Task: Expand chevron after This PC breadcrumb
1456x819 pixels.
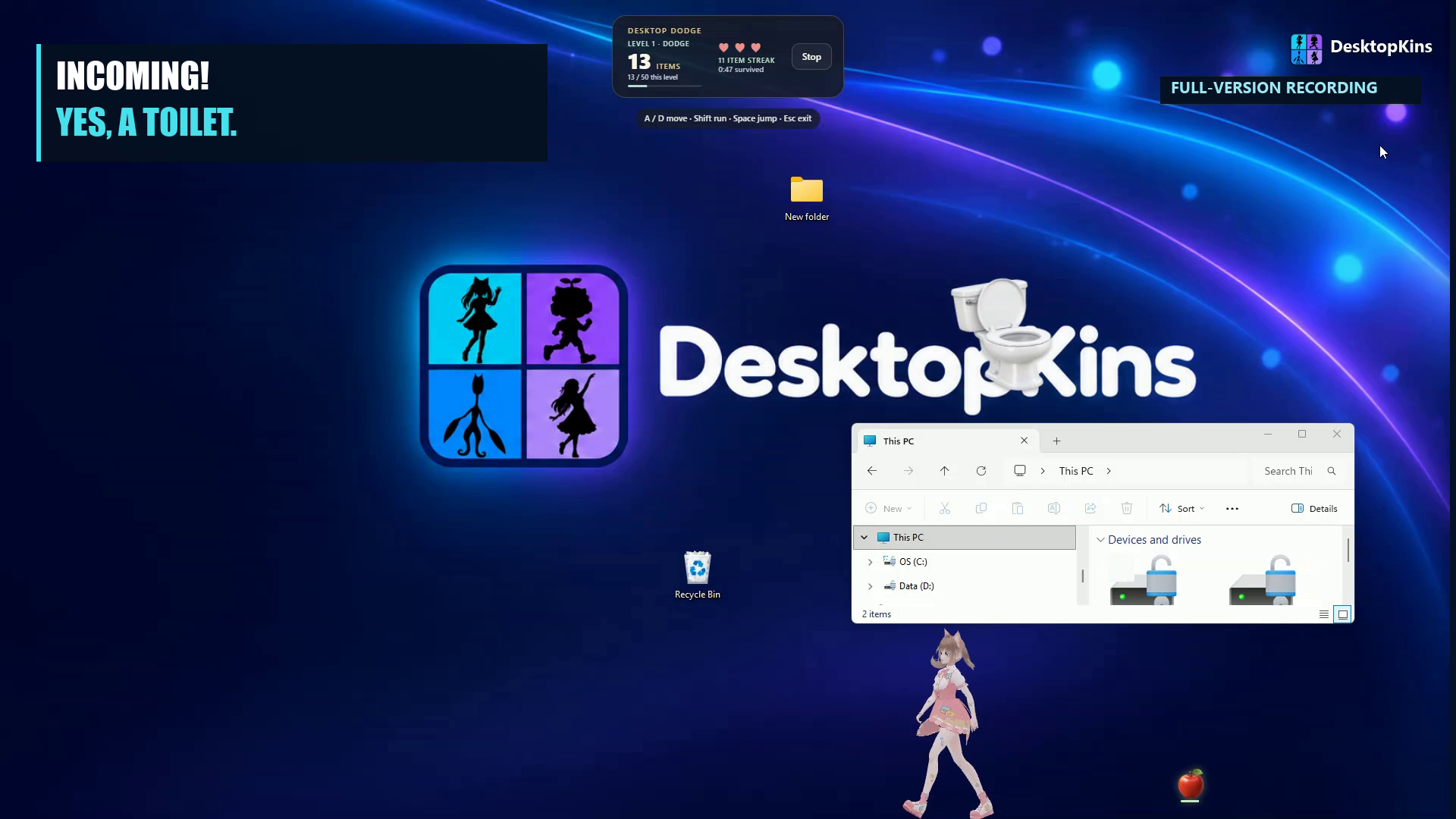Action: (x=1109, y=471)
